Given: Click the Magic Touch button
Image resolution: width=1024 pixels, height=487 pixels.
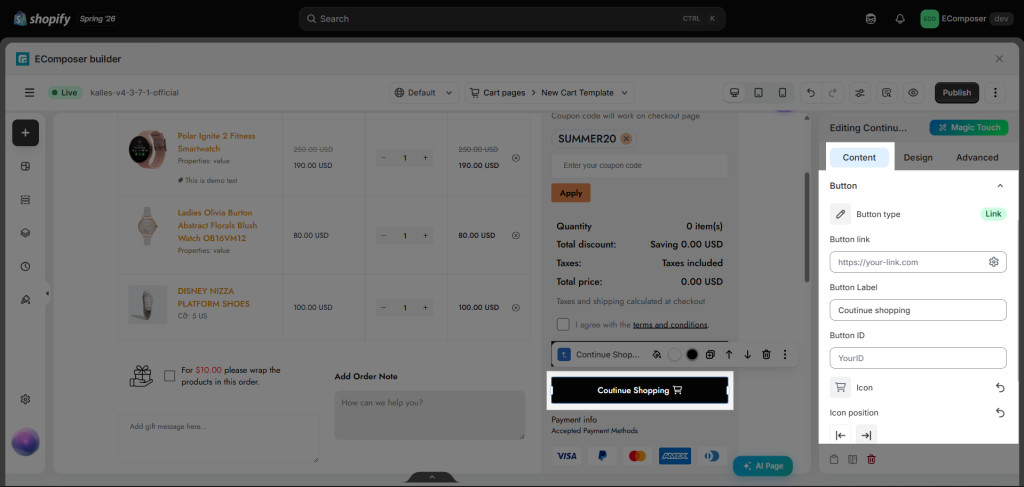Looking at the screenshot, I should pyautogui.click(x=969, y=127).
